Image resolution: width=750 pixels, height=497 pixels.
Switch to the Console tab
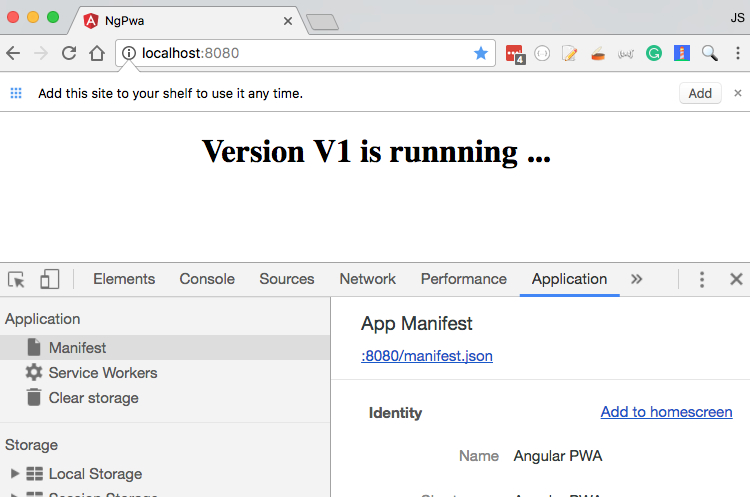[x=207, y=279]
